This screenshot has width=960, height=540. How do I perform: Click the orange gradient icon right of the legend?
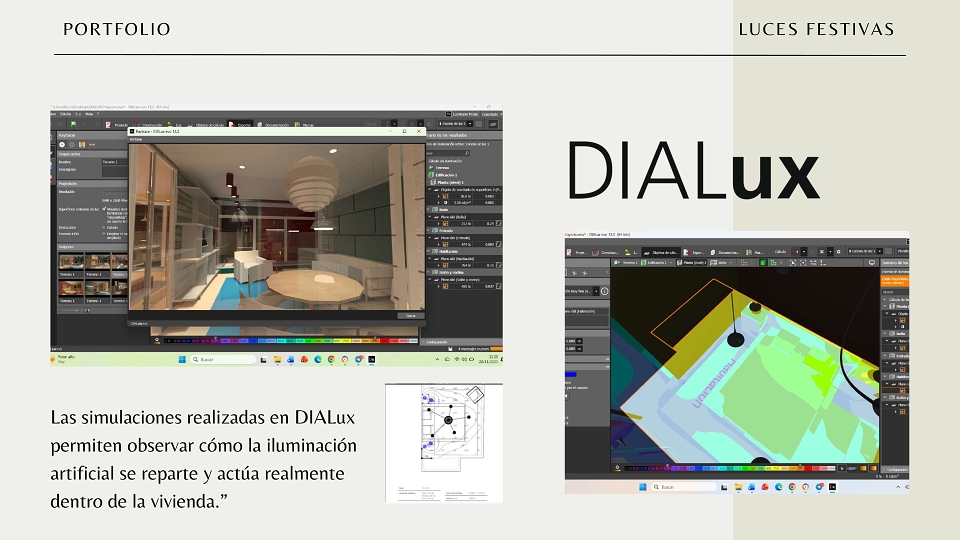point(863,468)
